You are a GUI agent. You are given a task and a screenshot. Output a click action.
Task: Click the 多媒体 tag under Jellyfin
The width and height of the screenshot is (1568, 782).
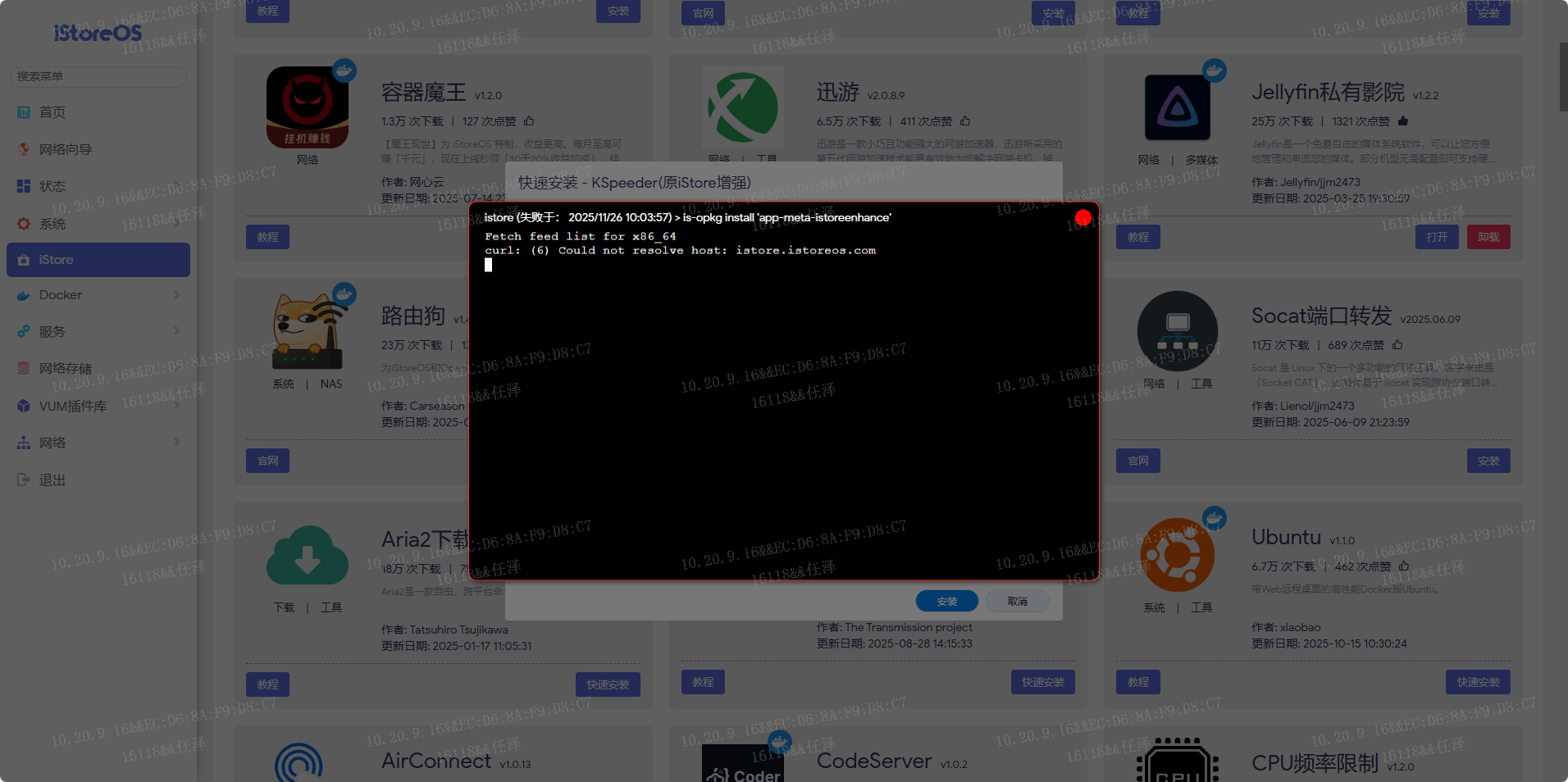1201,161
